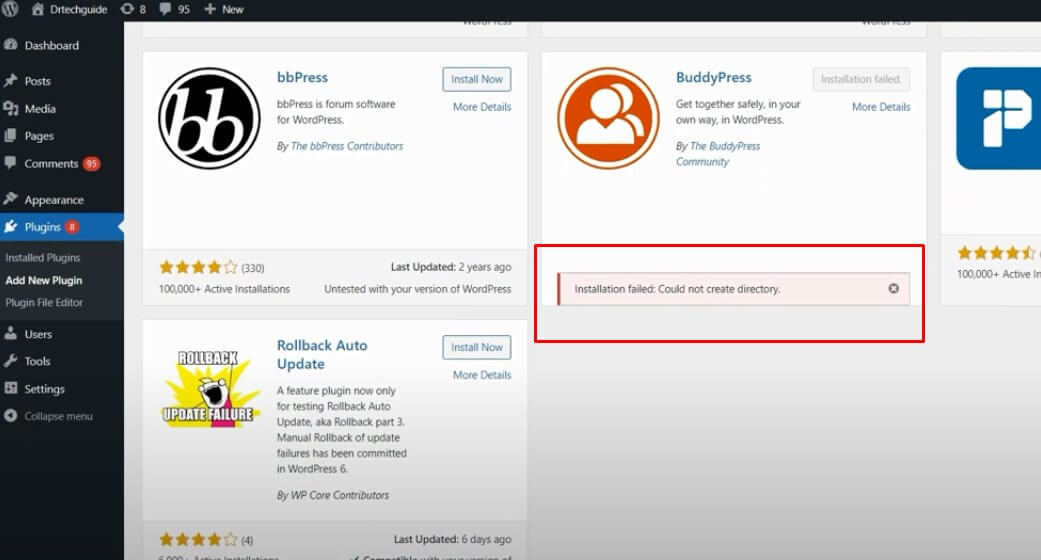Viewport: 1041px width, 560px height.
Task: Click the Comments speech bubble sidebar icon
Action: pos(11,163)
